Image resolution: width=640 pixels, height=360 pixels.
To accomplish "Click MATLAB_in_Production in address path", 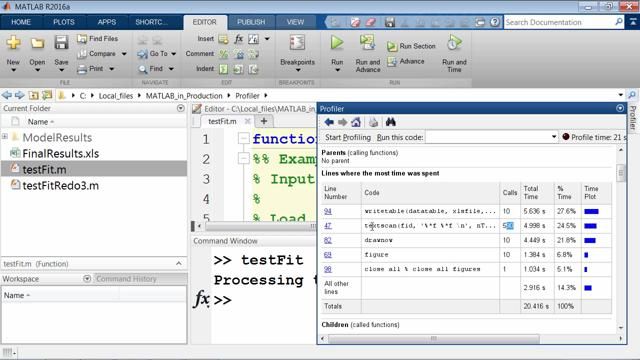I will tap(184, 96).
